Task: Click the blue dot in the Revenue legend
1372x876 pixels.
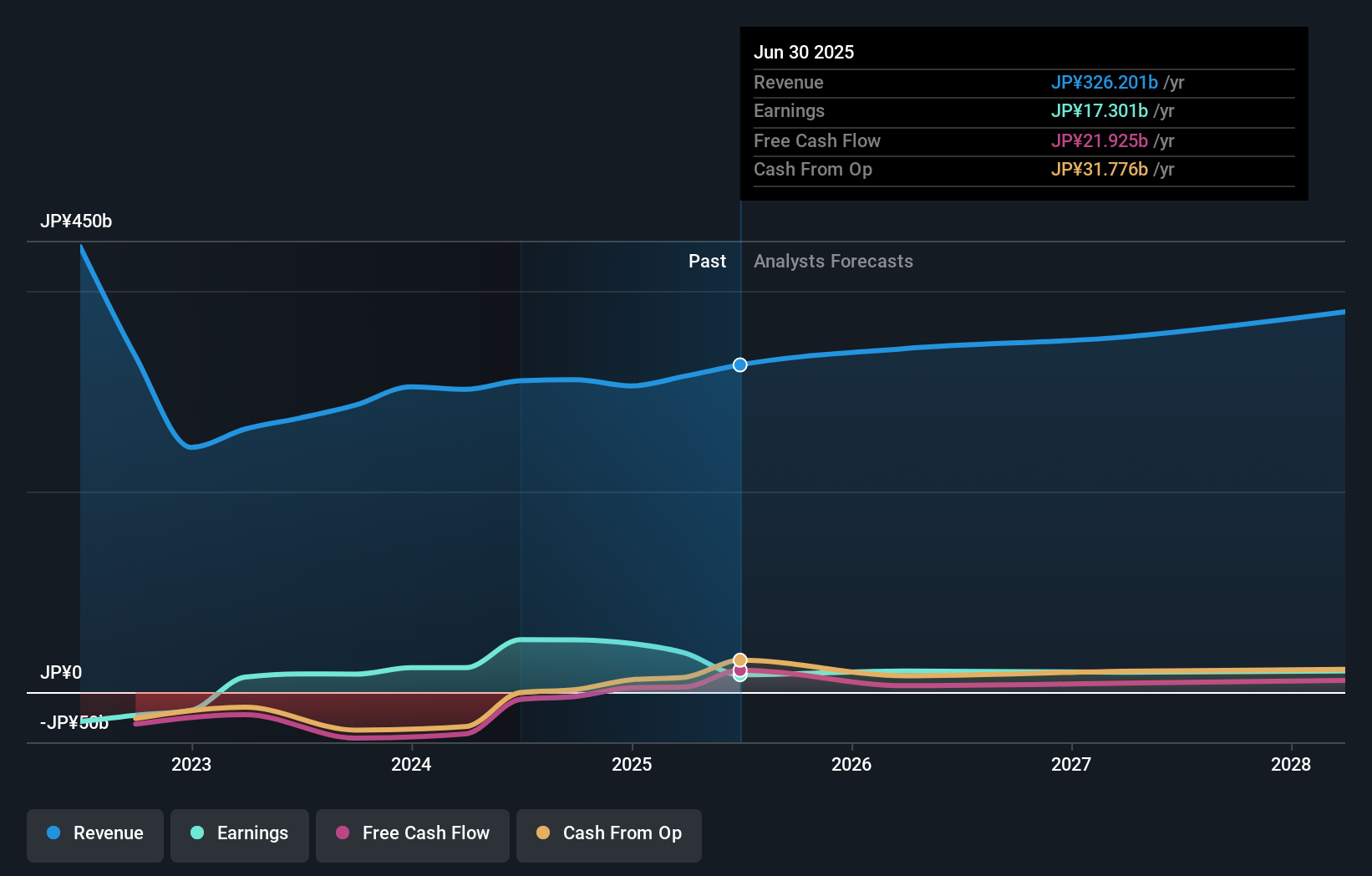Action: 53,833
